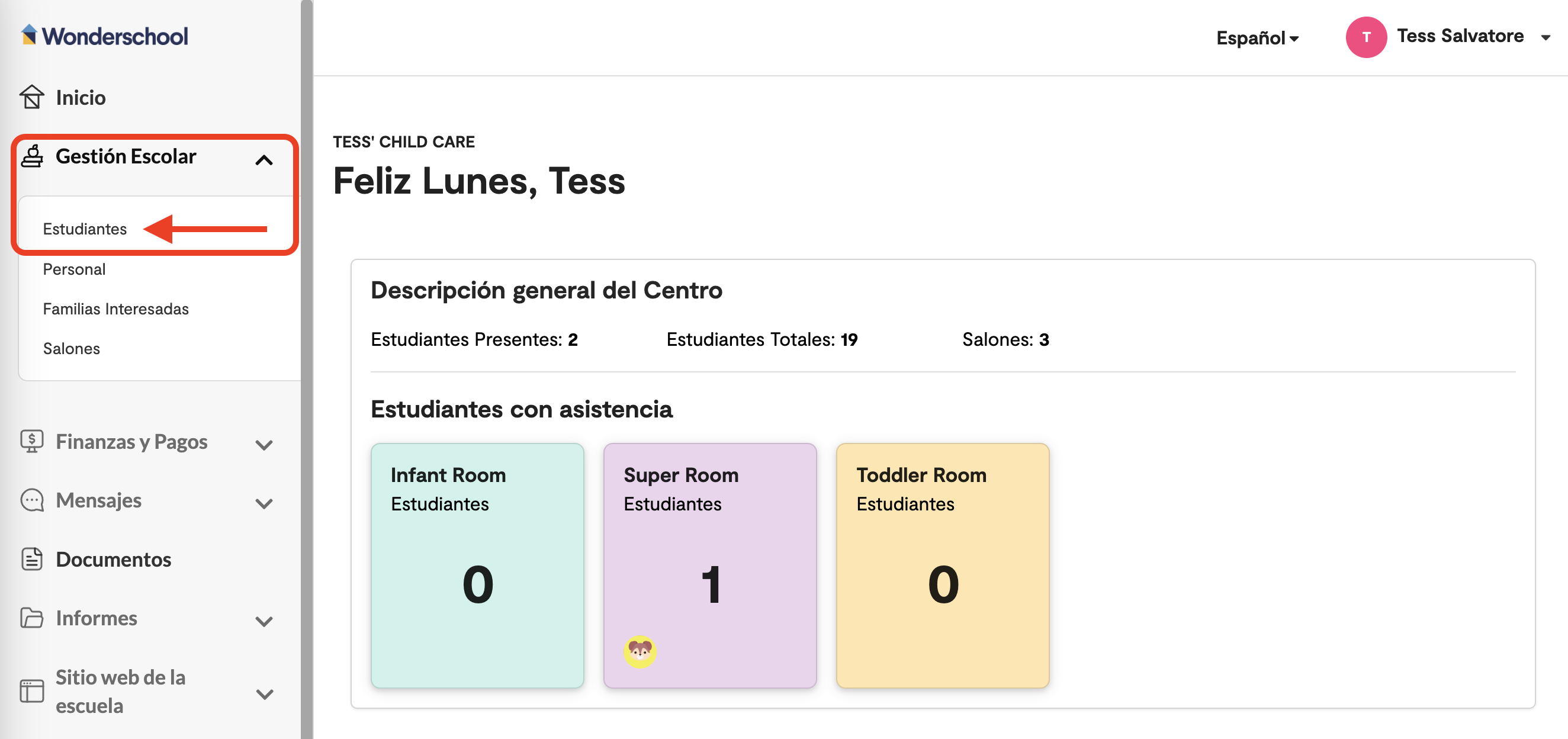Screen dimensions: 1568x739
Task: Open the Español language dropdown
Action: click(1257, 38)
